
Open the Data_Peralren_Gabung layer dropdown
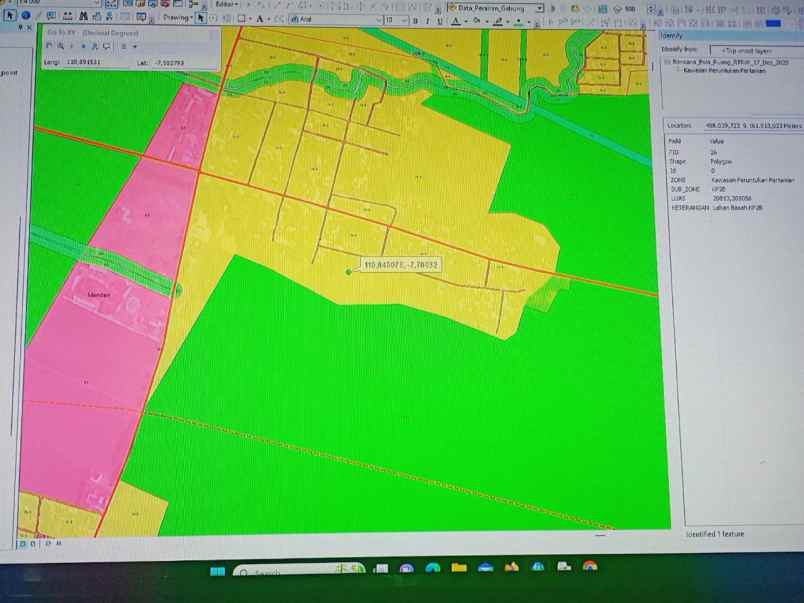point(539,8)
